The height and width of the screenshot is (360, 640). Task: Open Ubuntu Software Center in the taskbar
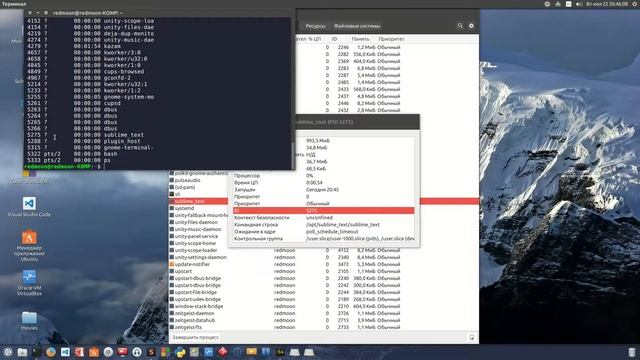click(x=94, y=352)
